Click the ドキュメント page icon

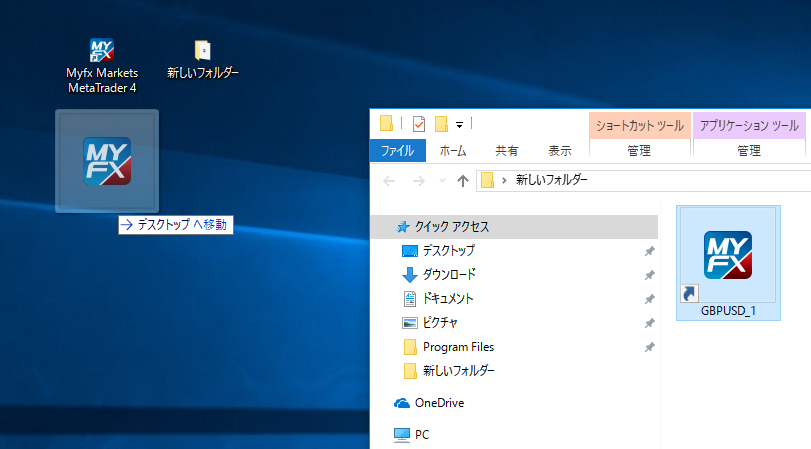coord(410,298)
